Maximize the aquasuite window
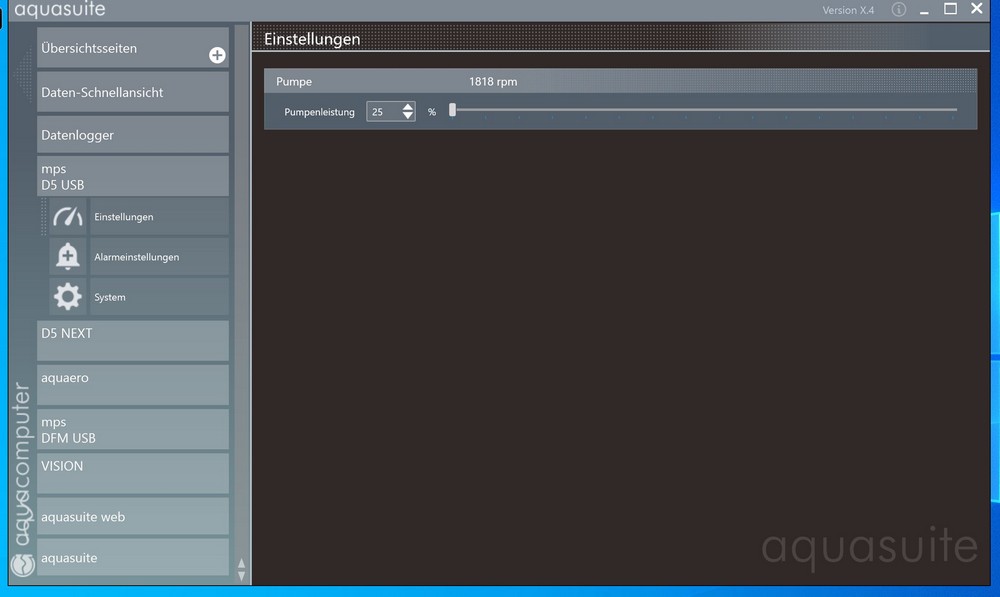This screenshot has height=597, width=1000. [950, 9]
